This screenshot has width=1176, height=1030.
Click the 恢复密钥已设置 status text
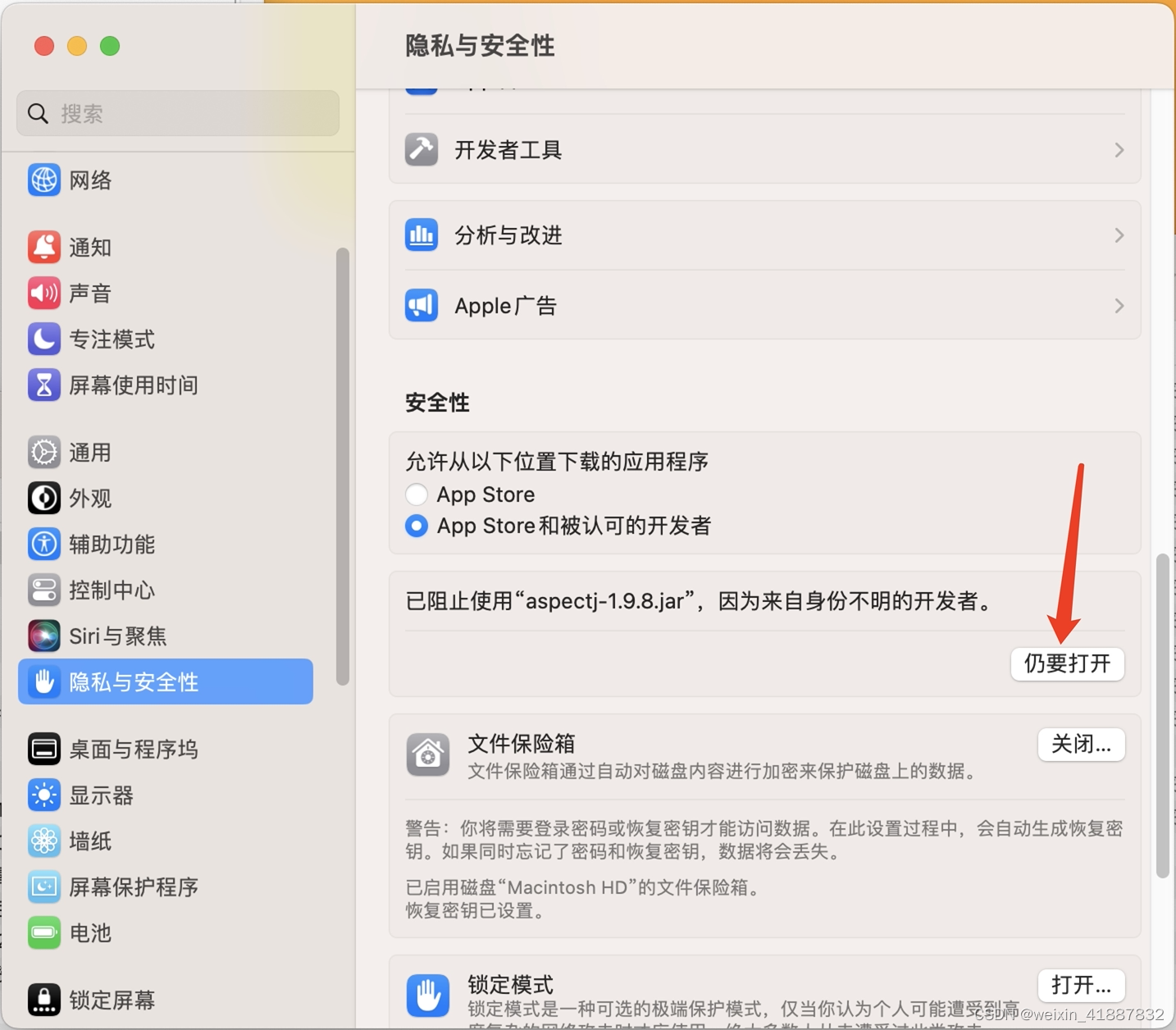[476, 910]
